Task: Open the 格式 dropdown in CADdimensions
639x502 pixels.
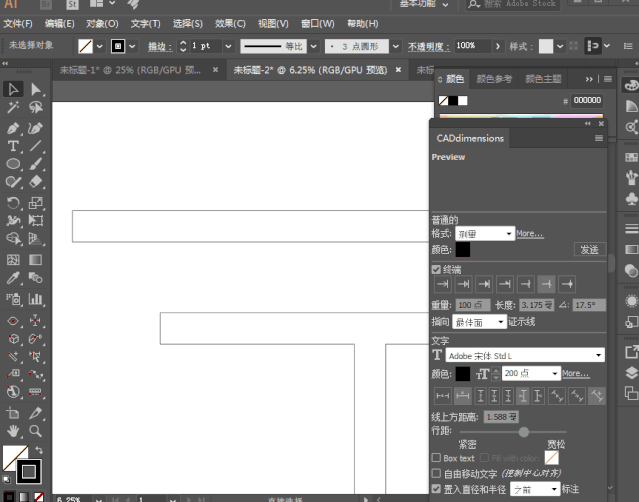Action: 485,234
